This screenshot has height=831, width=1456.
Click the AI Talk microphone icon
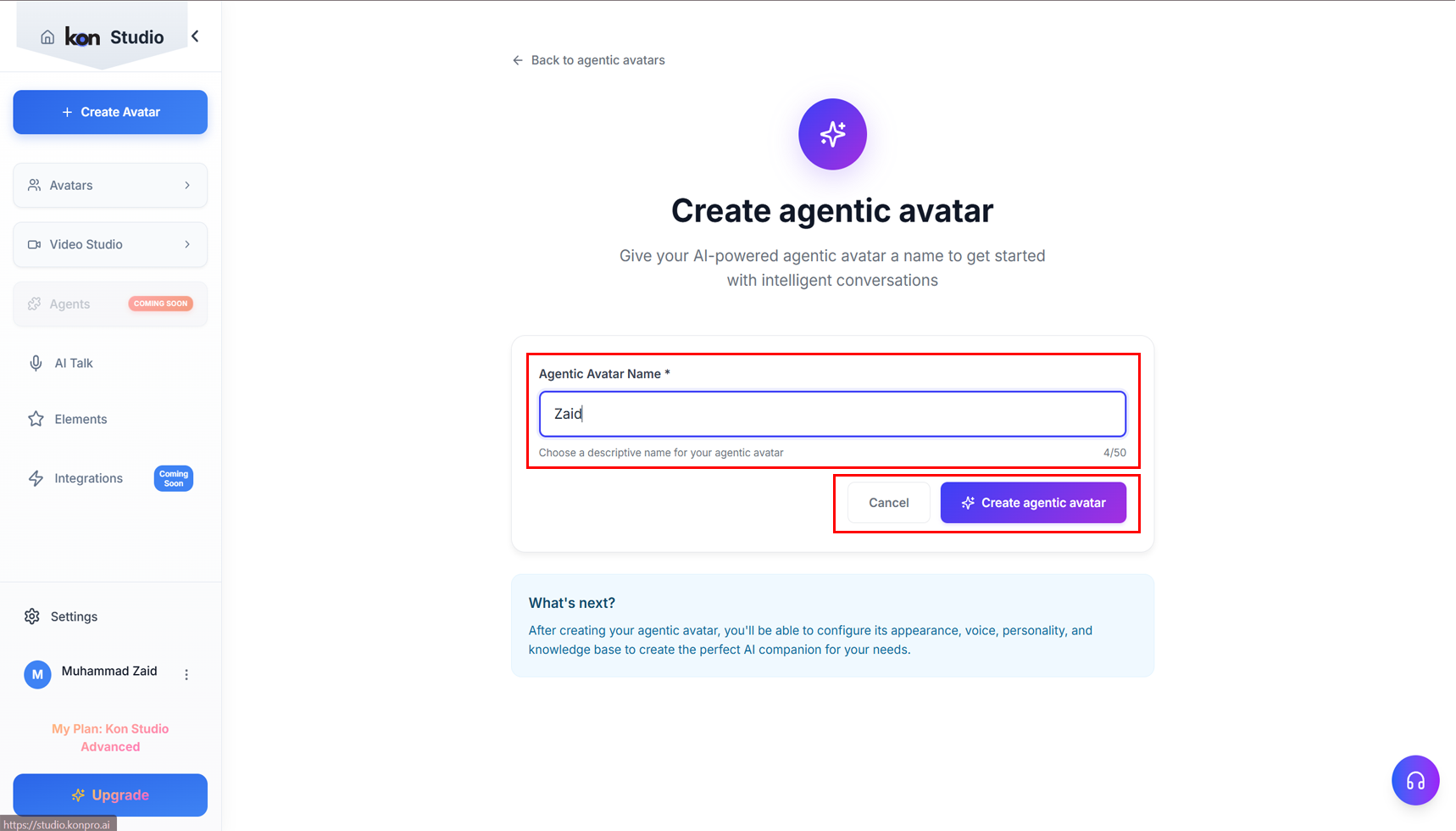tap(36, 363)
